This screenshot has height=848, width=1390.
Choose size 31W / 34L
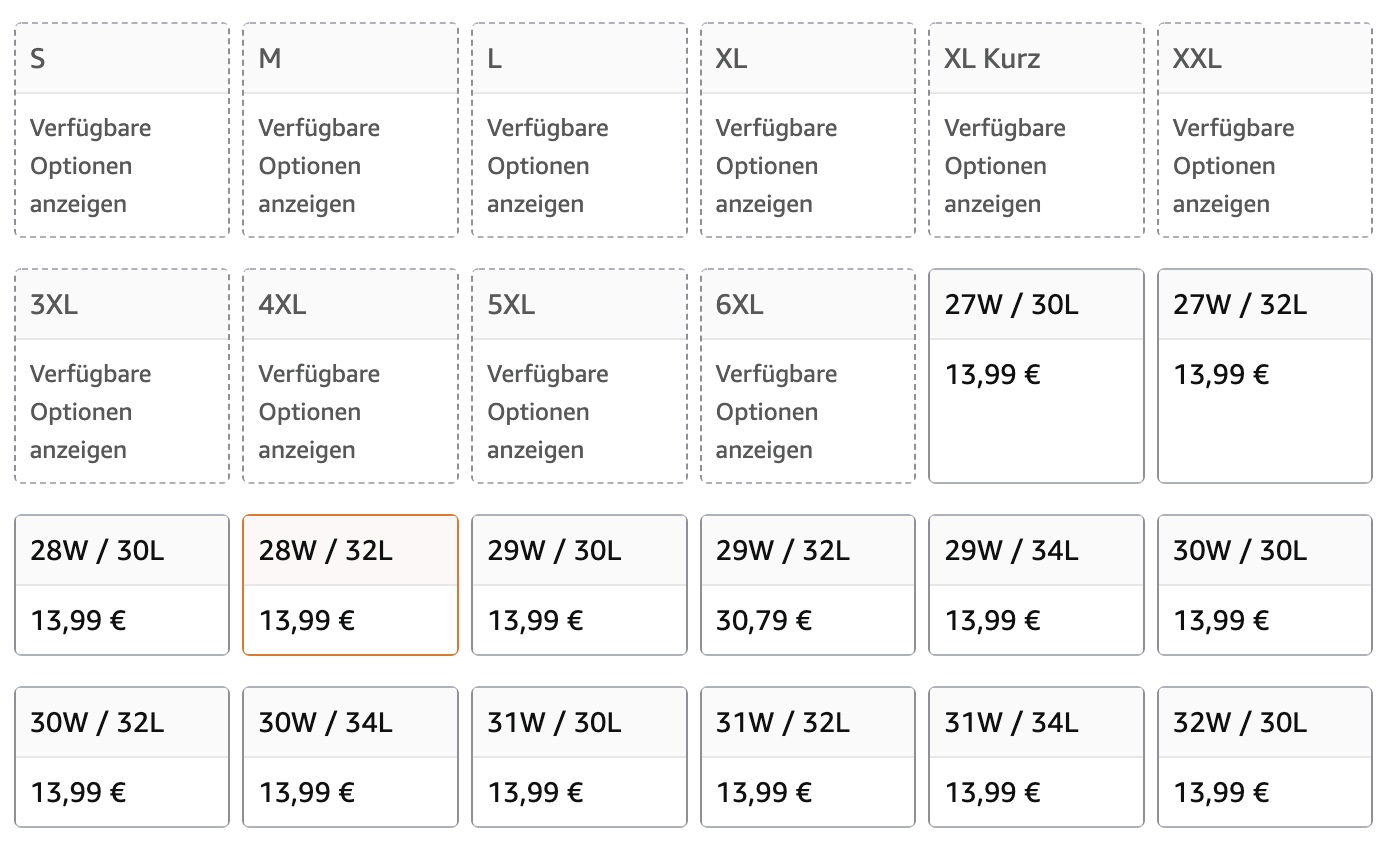[x=1036, y=757]
